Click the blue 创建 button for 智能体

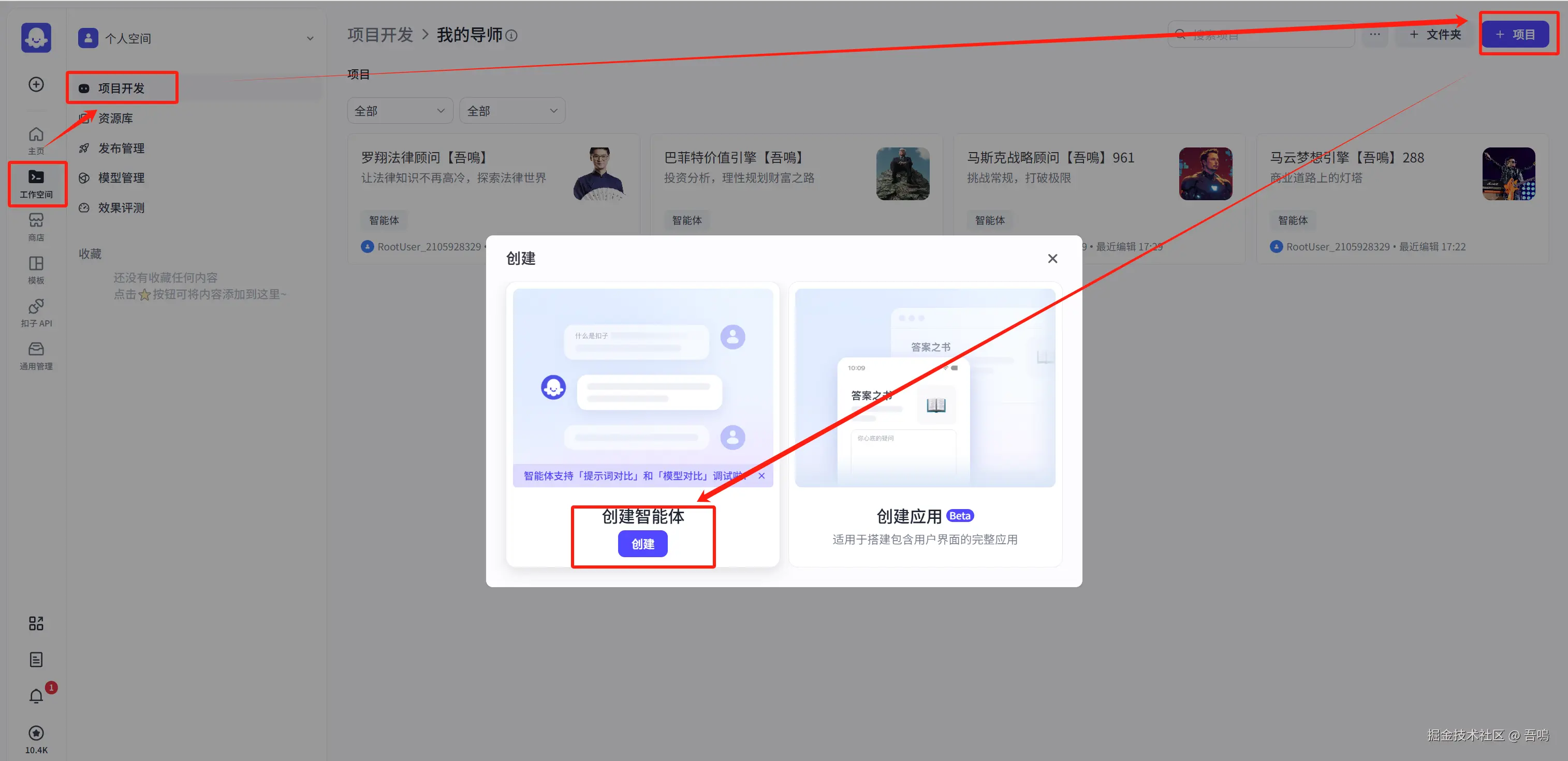click(642, 544)
